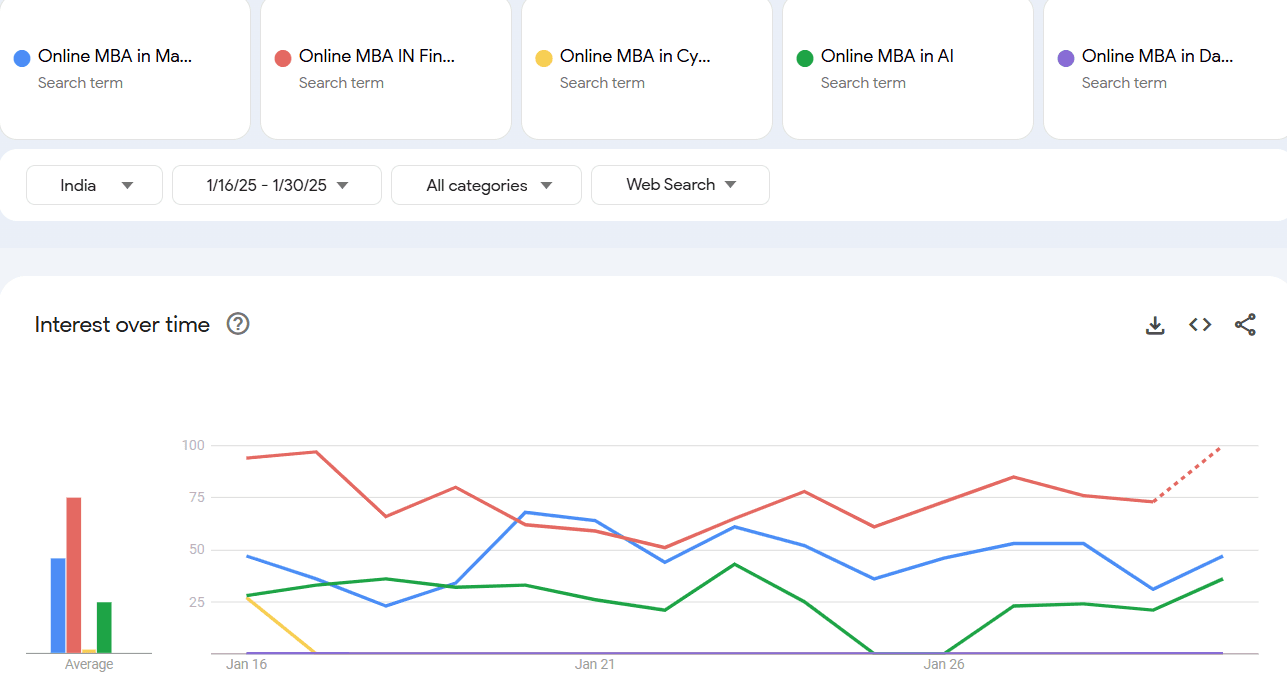Click the green average bar

pyautogui.click(x=104, y=627)
